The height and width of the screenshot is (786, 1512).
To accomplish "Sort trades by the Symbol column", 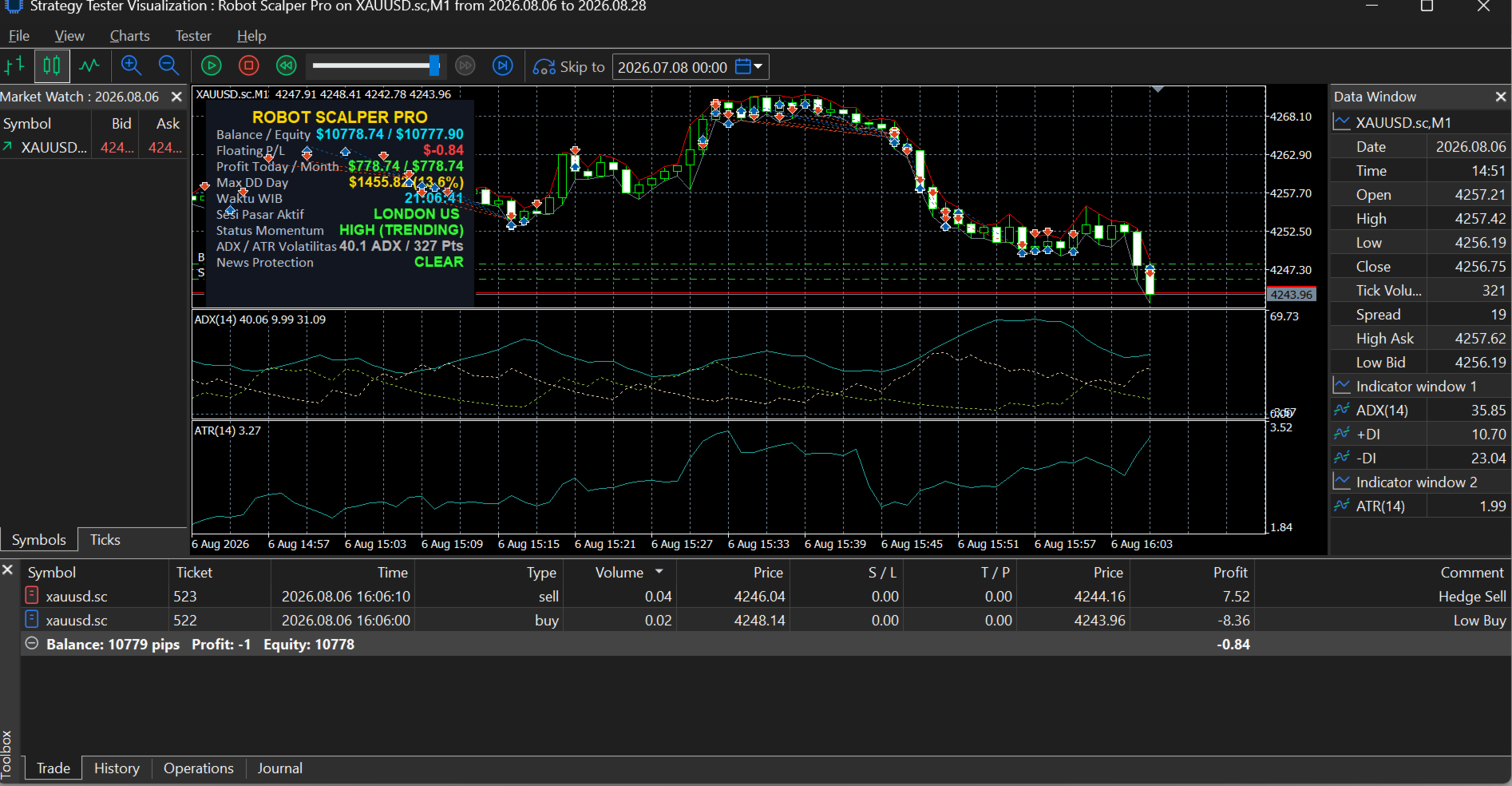I will coord(95,573).
